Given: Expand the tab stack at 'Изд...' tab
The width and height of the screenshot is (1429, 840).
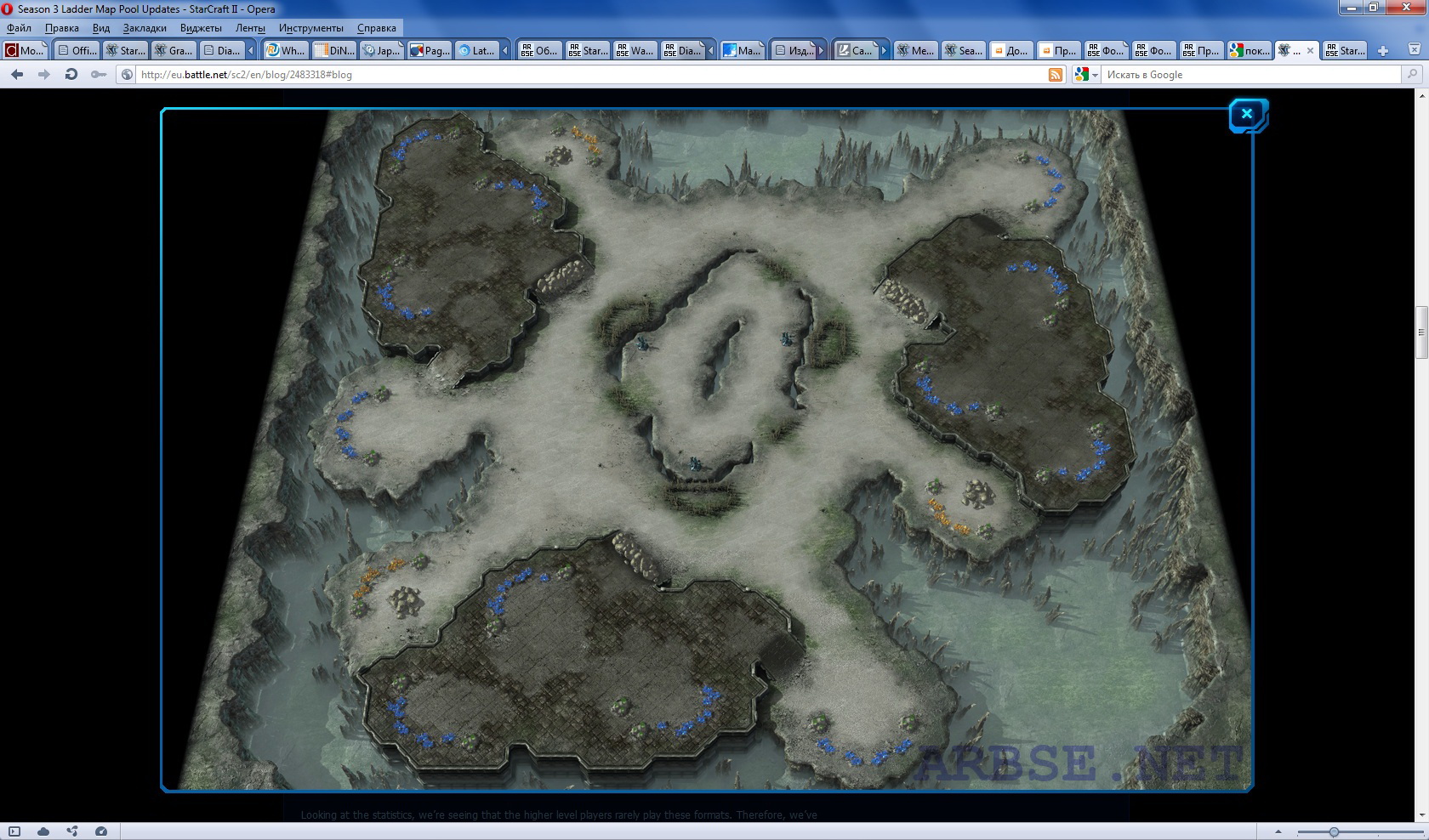Looking at the screenshot, I should click(x=822, y=51).
